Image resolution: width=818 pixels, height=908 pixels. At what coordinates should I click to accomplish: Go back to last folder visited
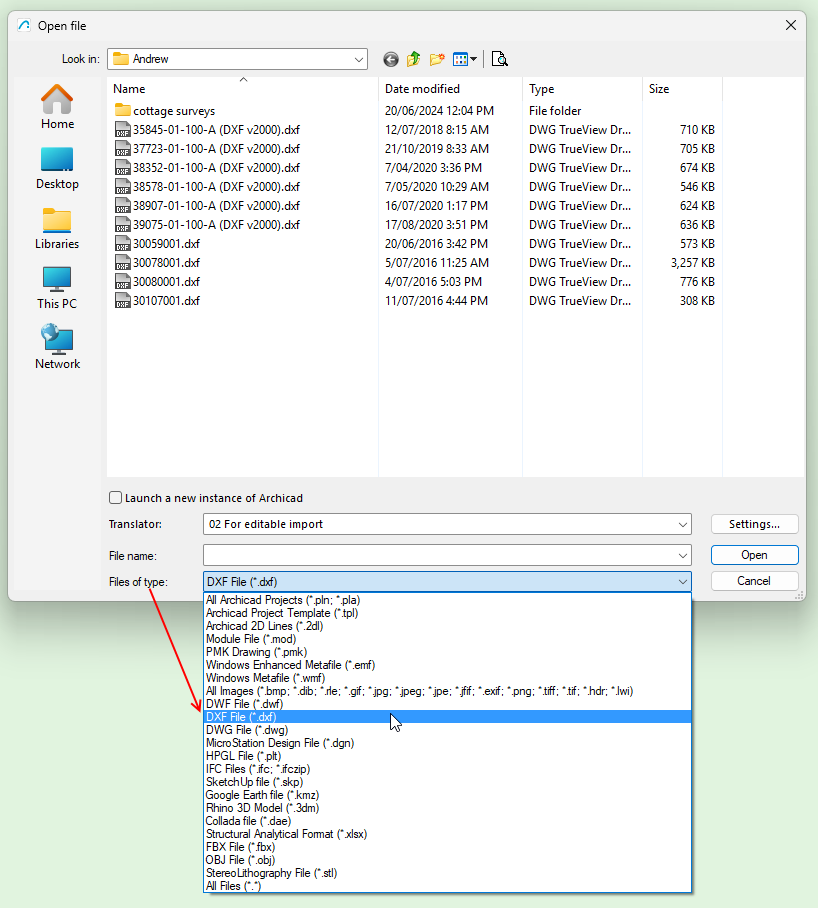pos(391,59)
